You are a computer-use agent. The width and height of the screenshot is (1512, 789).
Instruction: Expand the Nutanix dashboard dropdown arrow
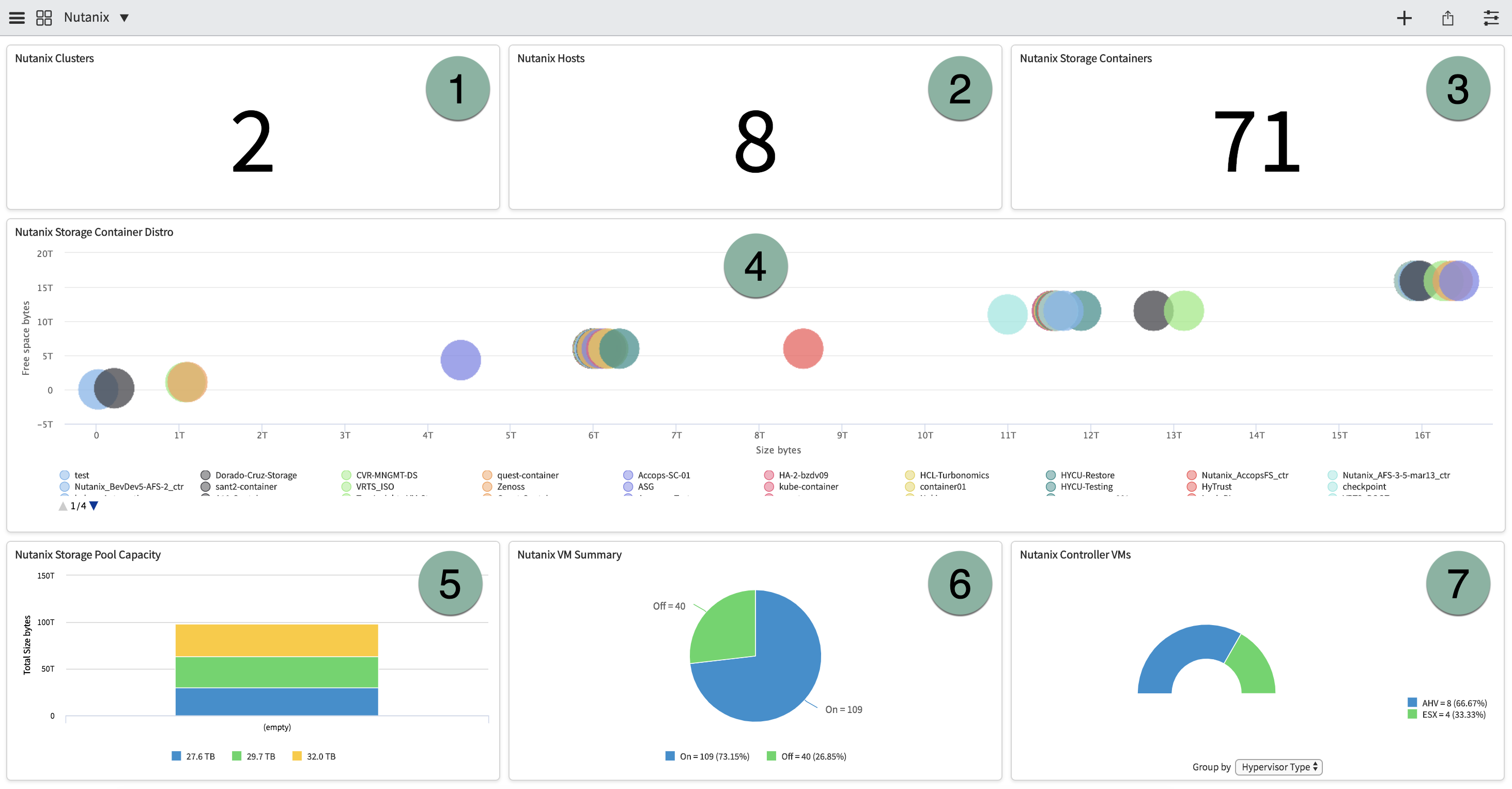click(124, 18)
